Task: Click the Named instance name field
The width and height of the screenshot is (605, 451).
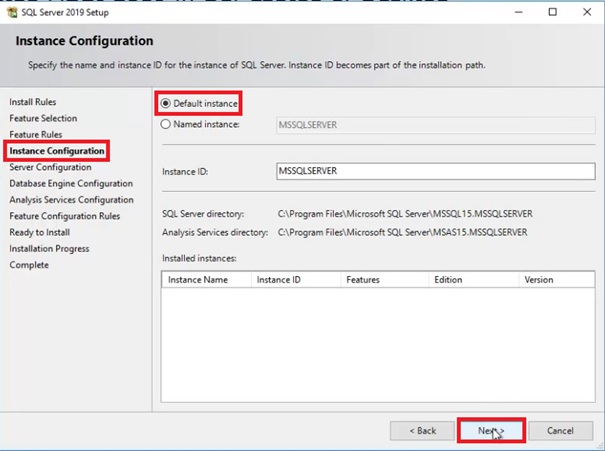Action: pyautogui.click(x=436, y=125)
